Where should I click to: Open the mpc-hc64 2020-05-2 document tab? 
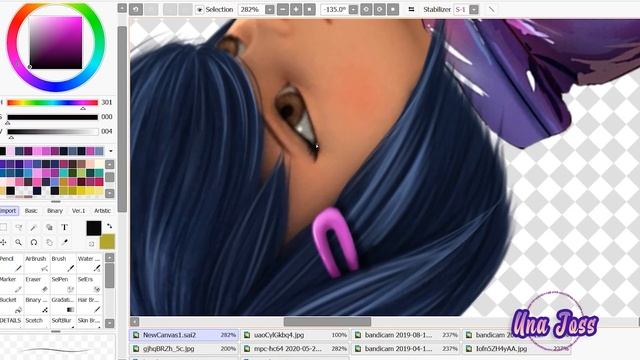296,349
